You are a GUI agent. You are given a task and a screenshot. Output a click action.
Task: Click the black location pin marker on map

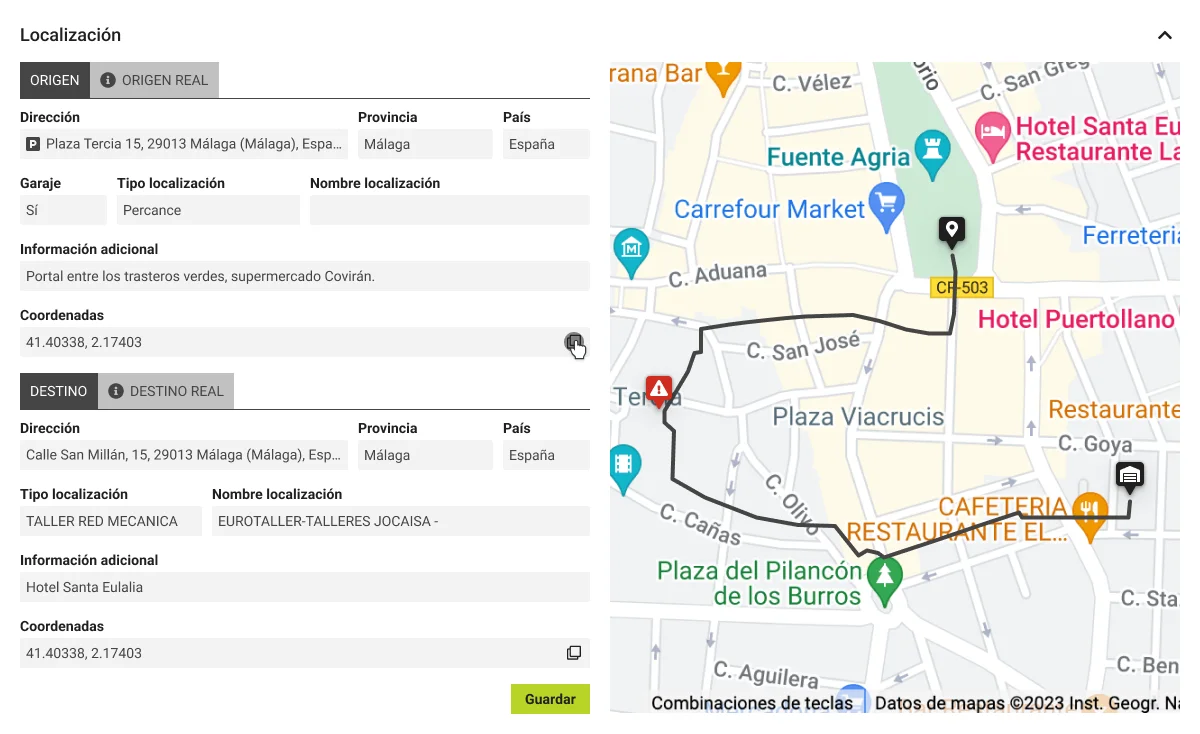(951, 231)
